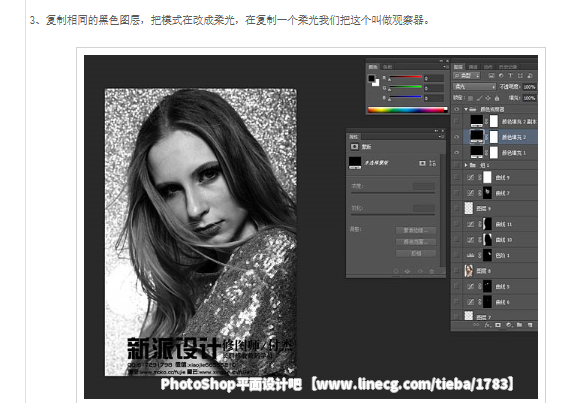Toggle lock image pixels brush icon
The height and width of the screenshot is (403, 569).
[x=479, y=98]
